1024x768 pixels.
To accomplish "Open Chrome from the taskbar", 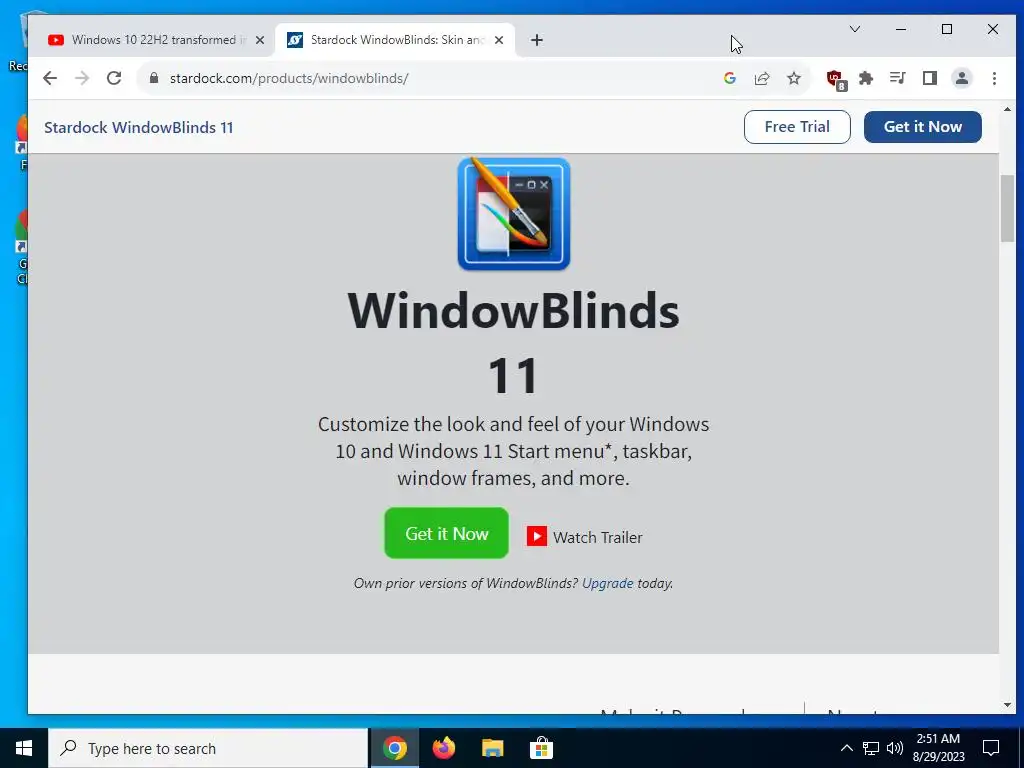I will click(x=394, y=748).
